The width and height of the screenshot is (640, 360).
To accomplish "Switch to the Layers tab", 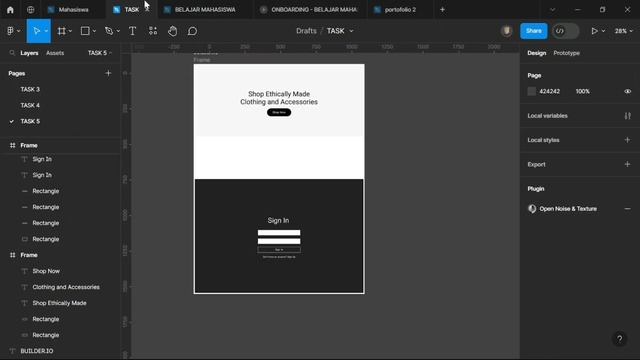I will click(29, 53).
